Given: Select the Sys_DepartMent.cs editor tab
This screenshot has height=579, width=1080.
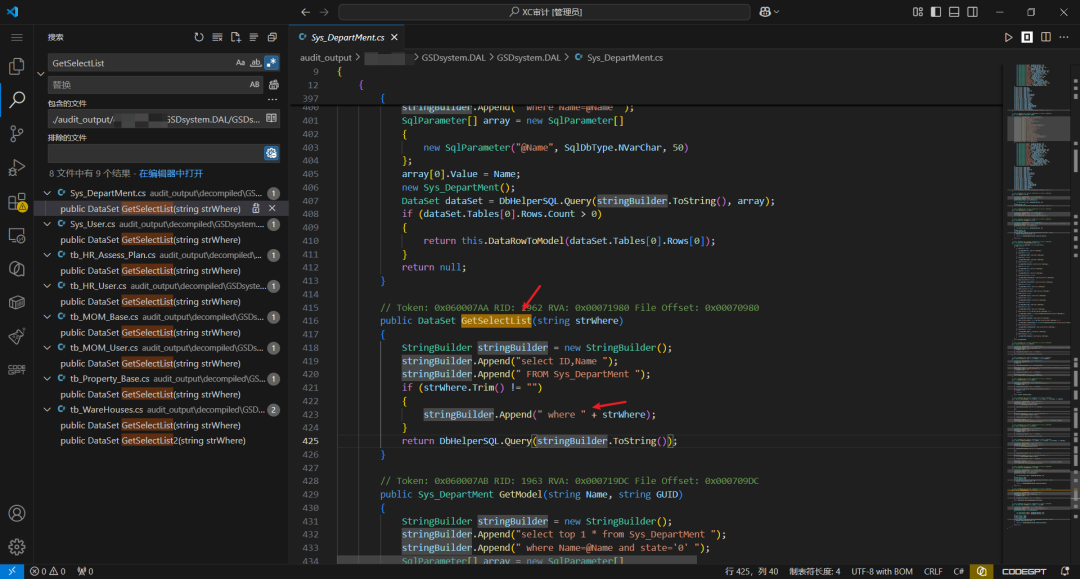Looking at the screenshot, I should pyautogui.click(x=348, y=37).
